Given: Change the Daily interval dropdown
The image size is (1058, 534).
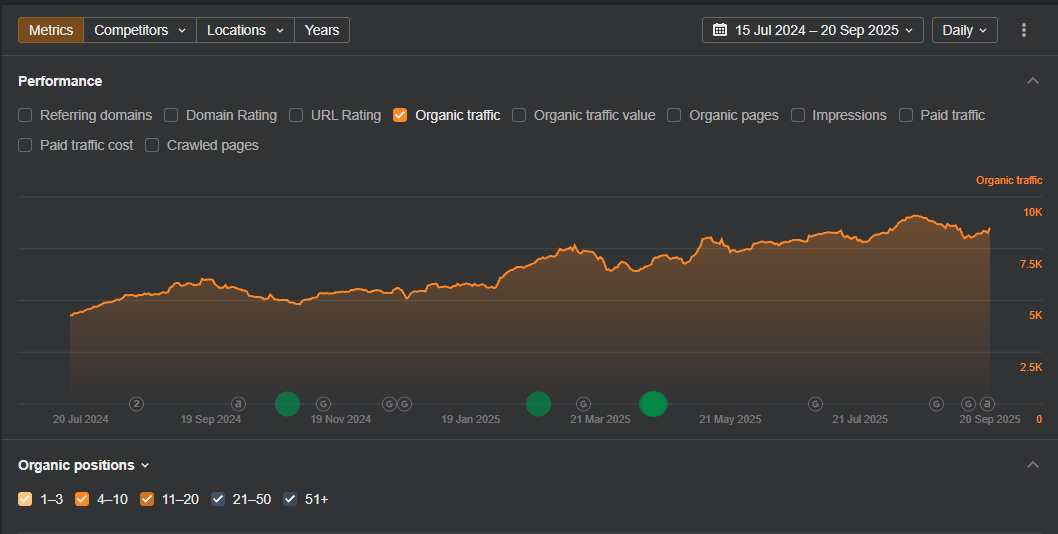Looking at the screenshot, I should (x=964, y=30).
